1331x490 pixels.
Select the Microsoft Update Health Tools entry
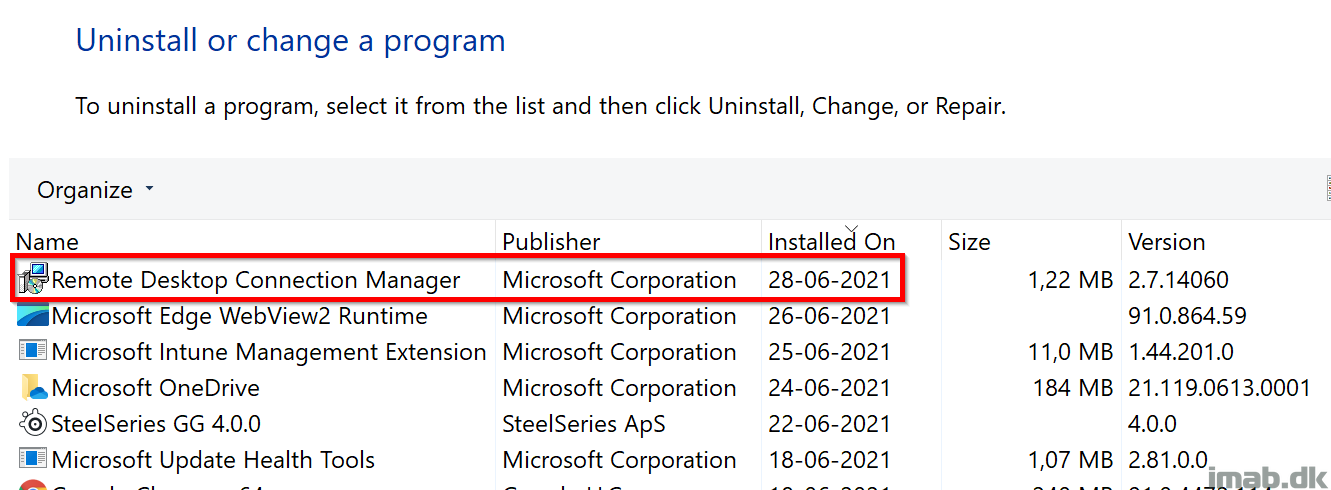coord(670,460)
